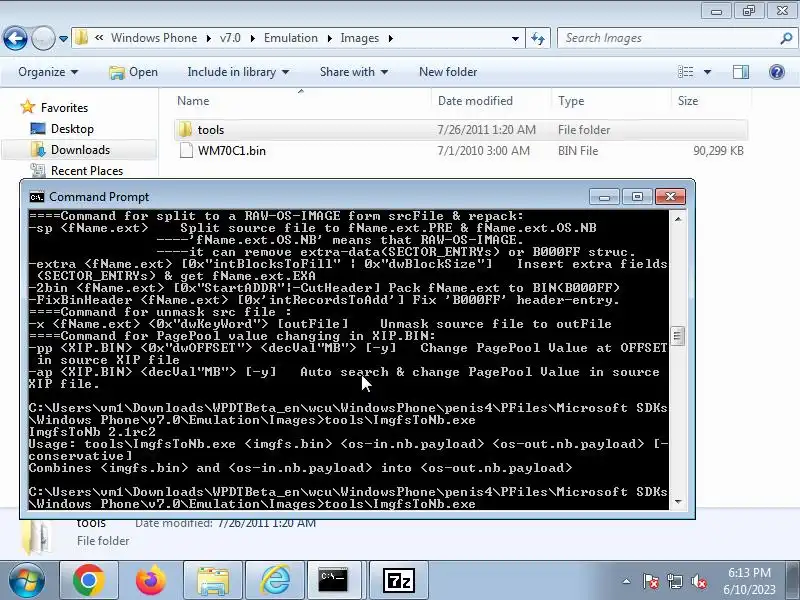The width and height of the screenshot is (800, 600).
Task: Minimize the Command Prompt window
Action: tap(604, 197)
